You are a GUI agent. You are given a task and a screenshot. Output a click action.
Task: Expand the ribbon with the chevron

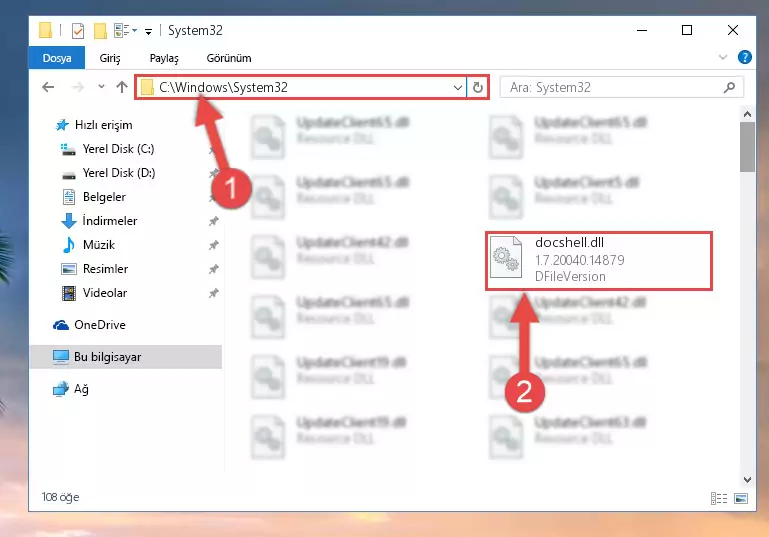pos(722,57)
